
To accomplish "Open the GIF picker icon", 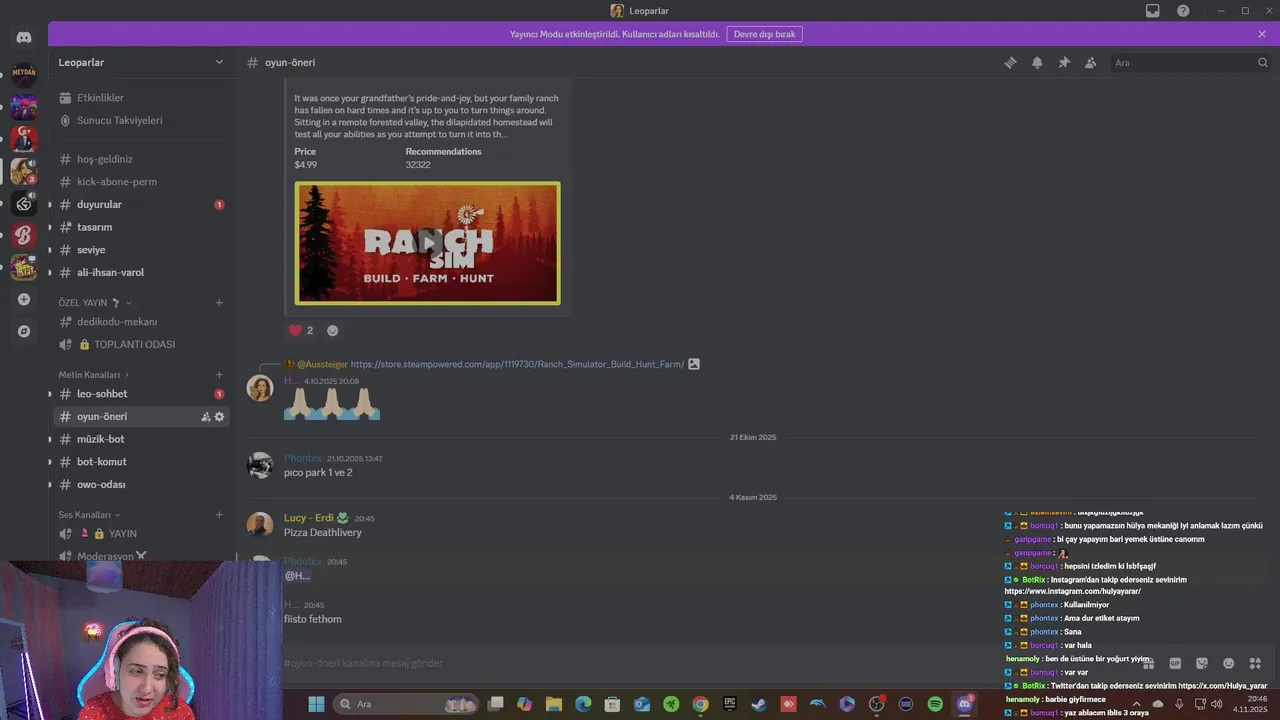I will (1175, 663).
